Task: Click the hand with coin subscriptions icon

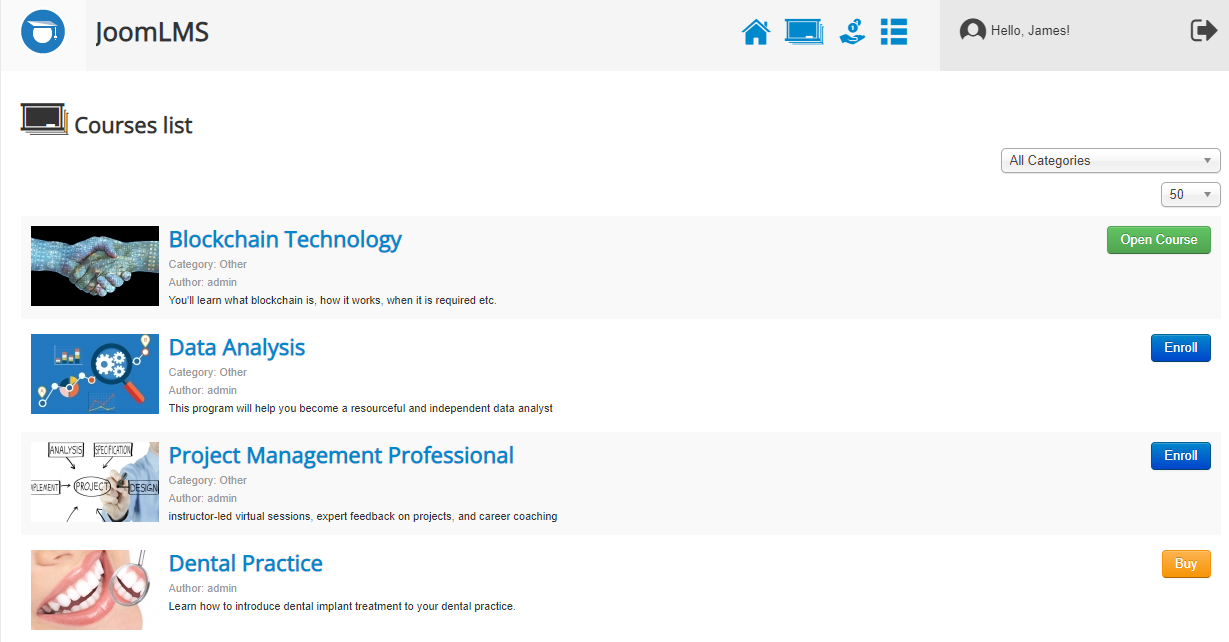Action: point(852,32)
